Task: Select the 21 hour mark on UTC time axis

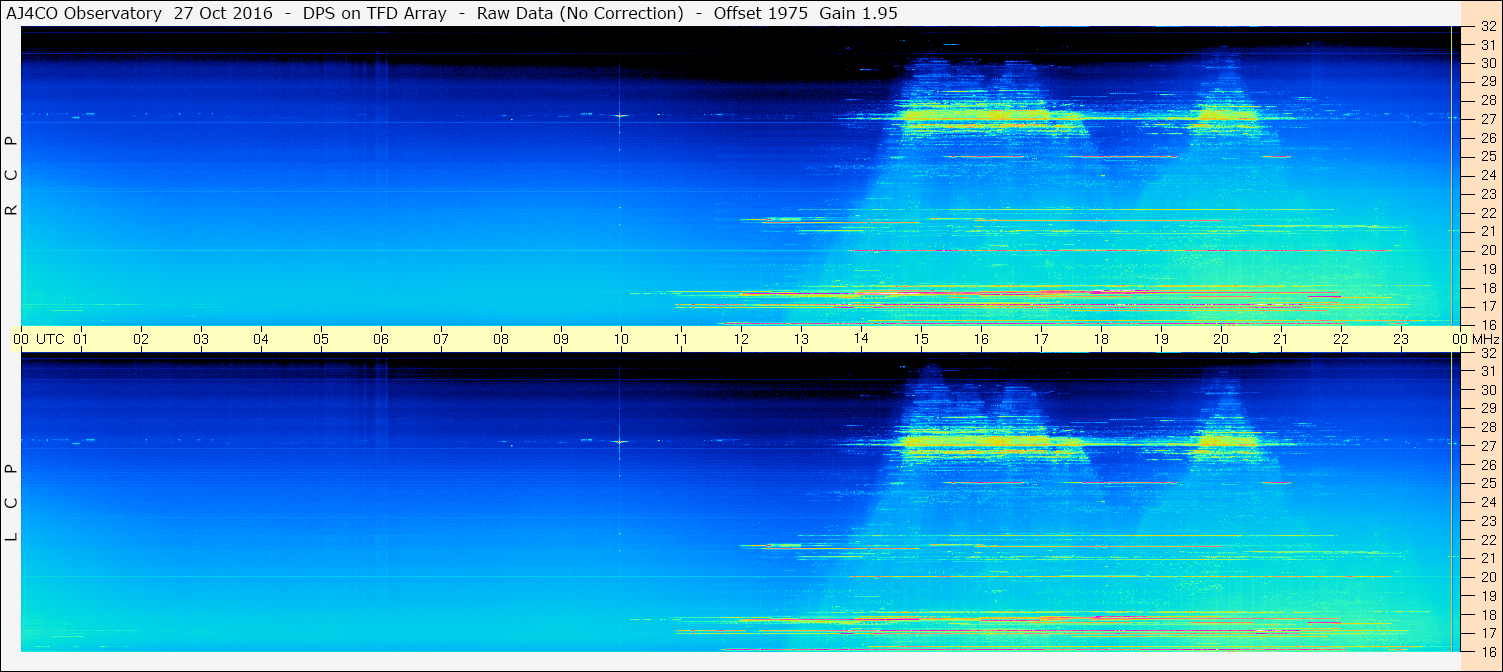Action: pyautogui.click(x=1281, y=339)
